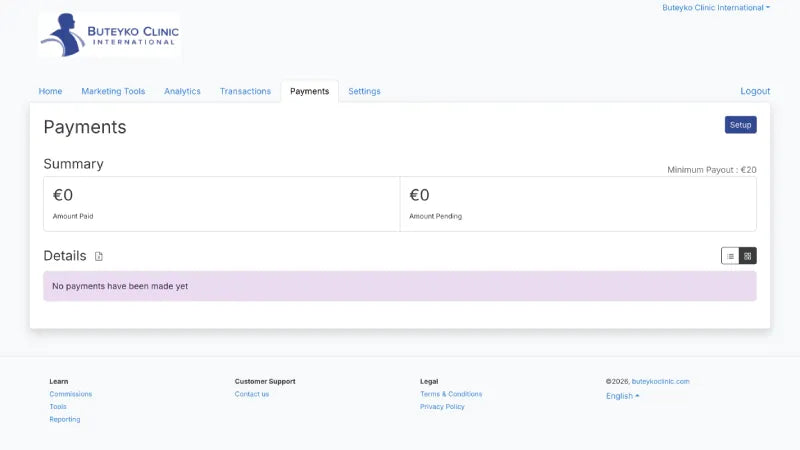The width and height of the screenshot is (800, 450).
Task: Open the Commissions footer link
Action: point(71,394)
